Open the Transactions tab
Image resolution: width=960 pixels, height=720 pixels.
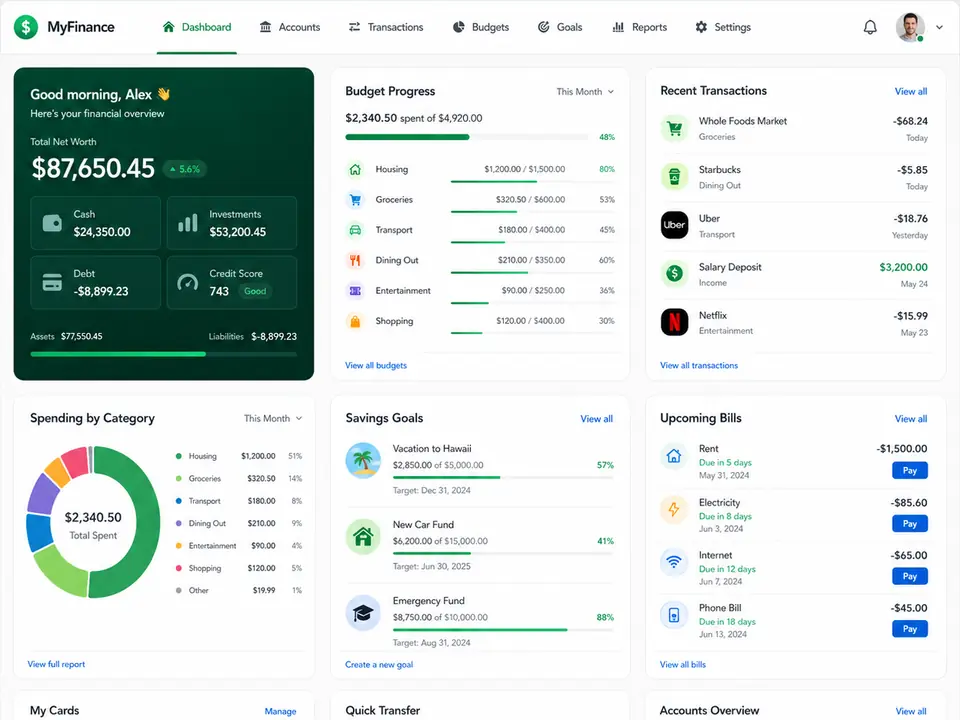pos(386,27)
